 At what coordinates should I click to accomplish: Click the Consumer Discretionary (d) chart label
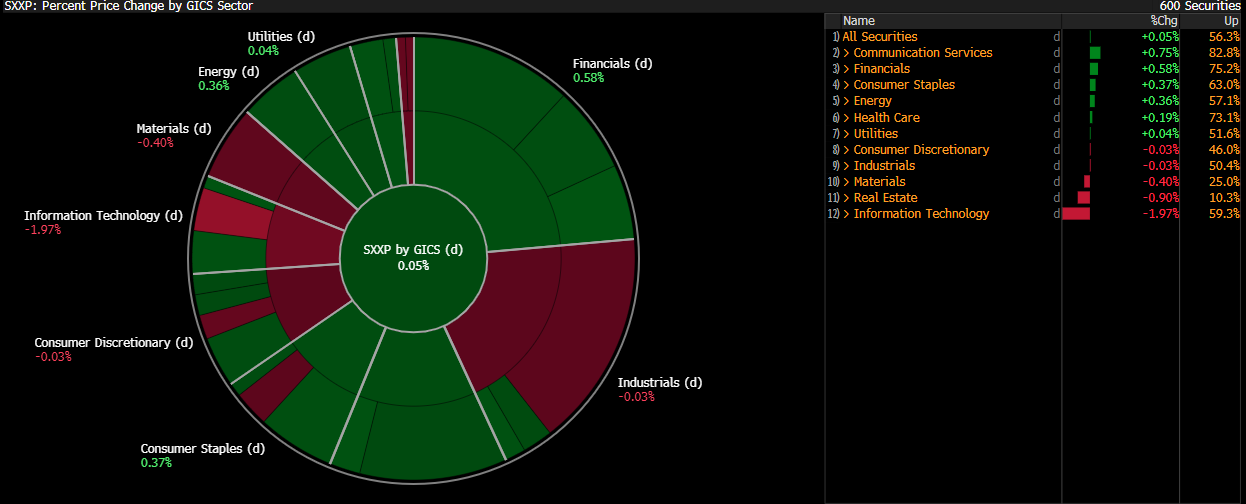coord(114,343)
